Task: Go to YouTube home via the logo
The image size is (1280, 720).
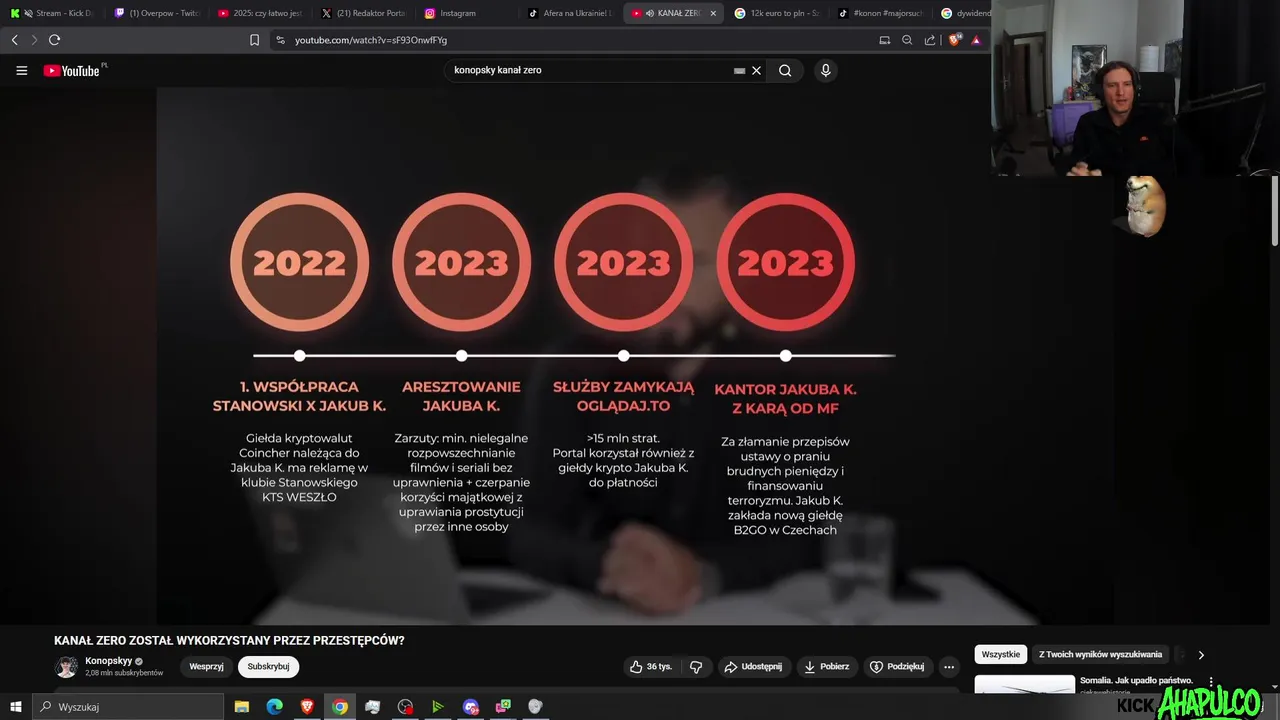Action: pyautogui.click(x=72, y=71)
